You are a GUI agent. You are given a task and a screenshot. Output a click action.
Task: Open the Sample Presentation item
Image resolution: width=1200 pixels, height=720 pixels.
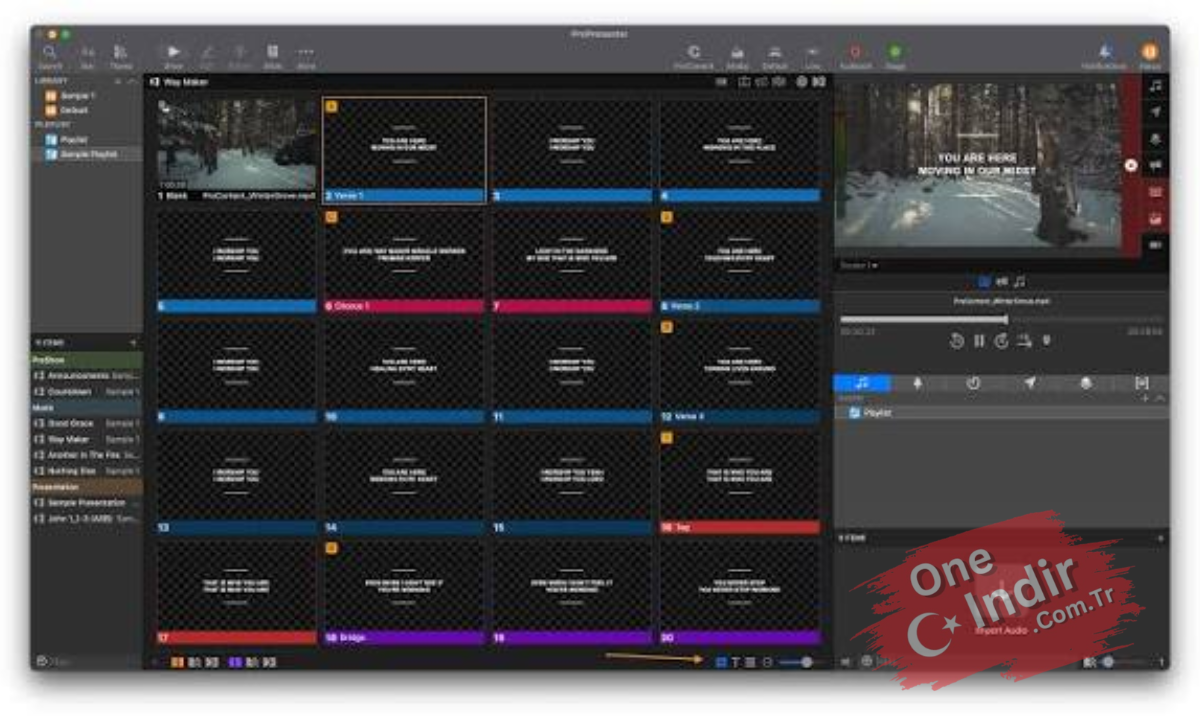coord(86,503)
